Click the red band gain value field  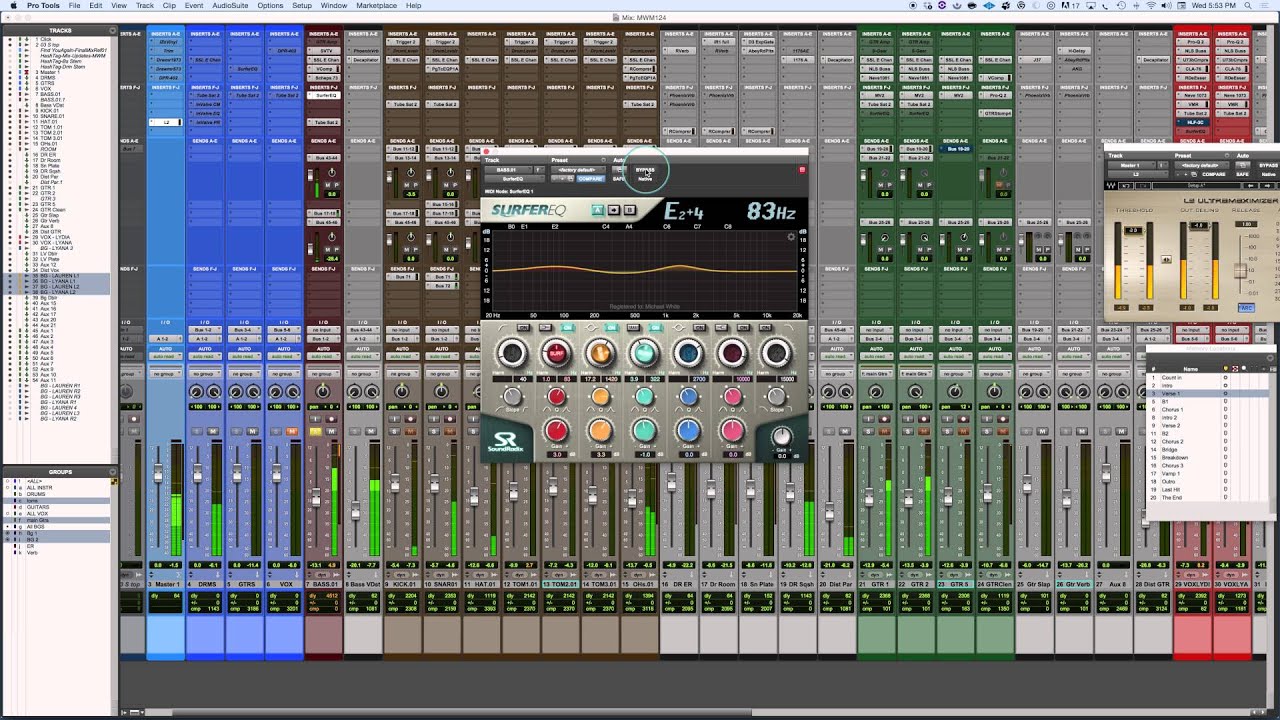coord(556,455)
